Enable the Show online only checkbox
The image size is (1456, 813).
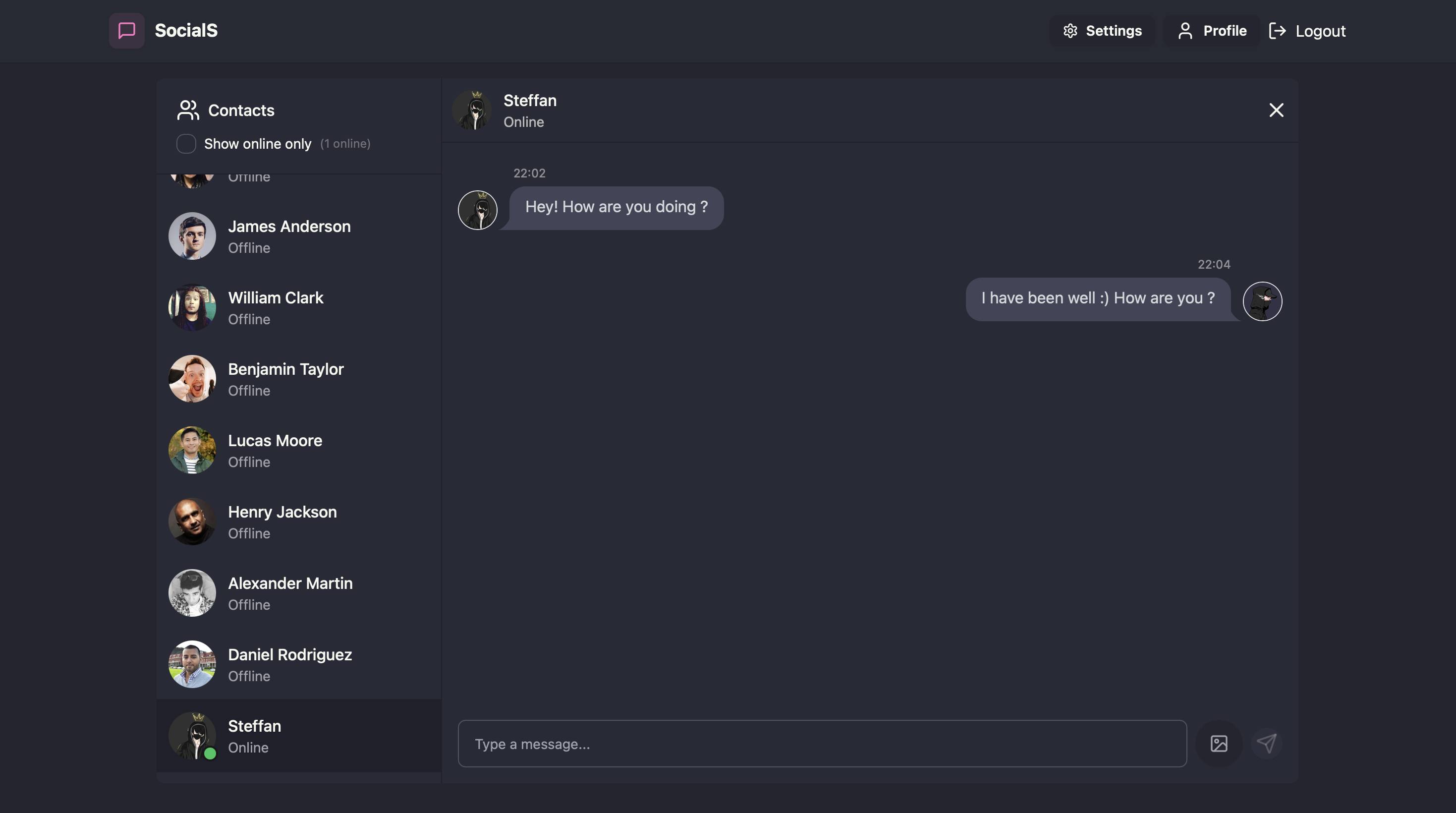(x=186, y=144)
